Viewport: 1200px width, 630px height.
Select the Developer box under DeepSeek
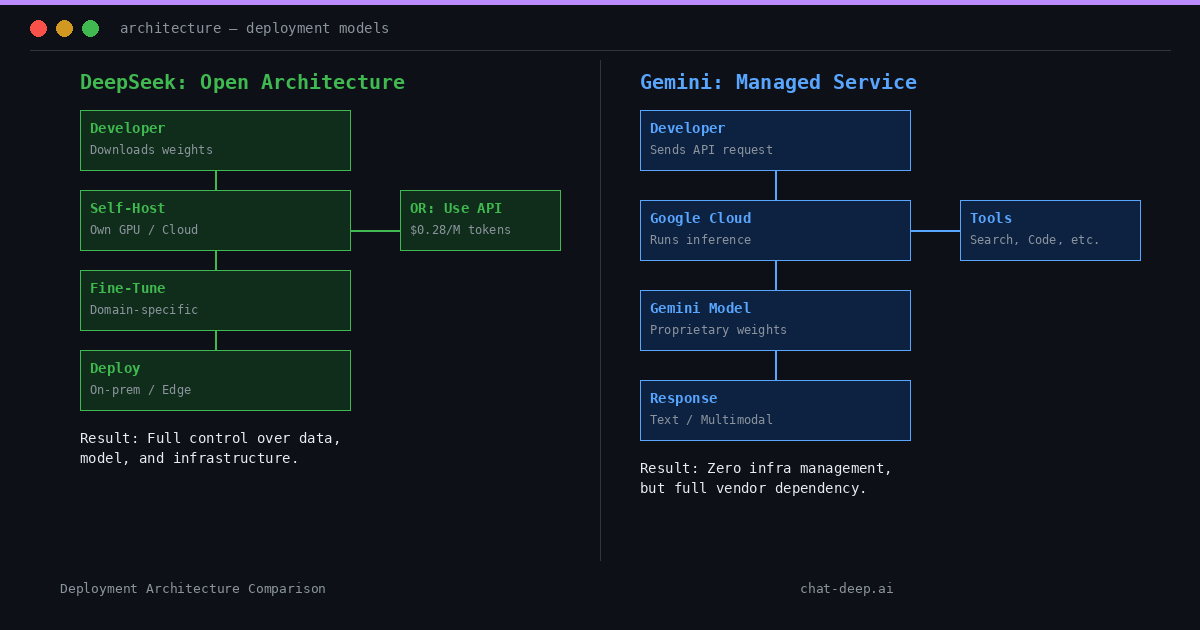[215, 140]
